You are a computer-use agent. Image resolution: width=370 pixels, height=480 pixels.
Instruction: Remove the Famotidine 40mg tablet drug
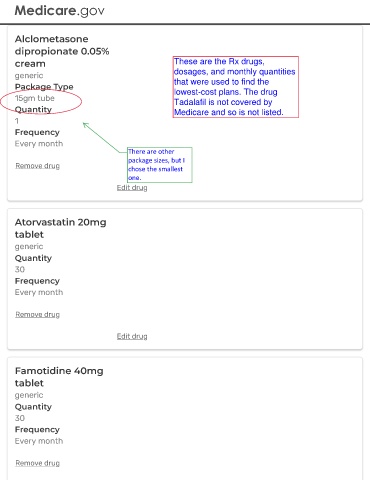click(x=37, y=463)
